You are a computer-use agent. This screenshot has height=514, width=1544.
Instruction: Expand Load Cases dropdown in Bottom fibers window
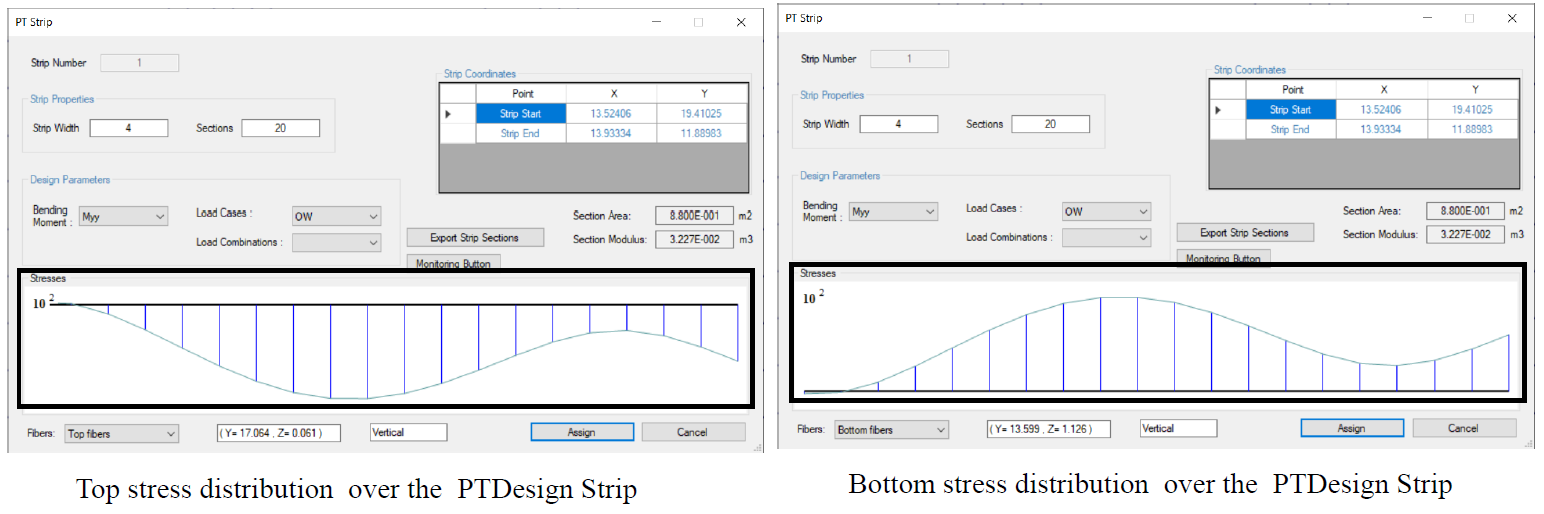coord(1106,212)
